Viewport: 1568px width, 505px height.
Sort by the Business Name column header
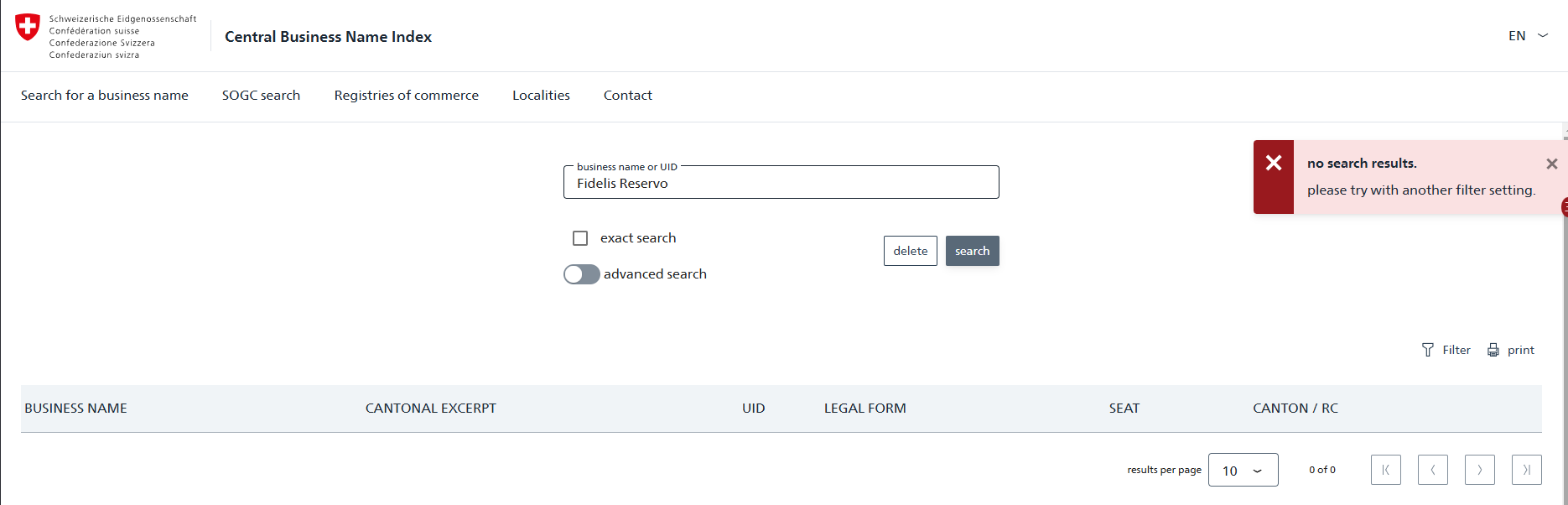click(x=75, y=409)
